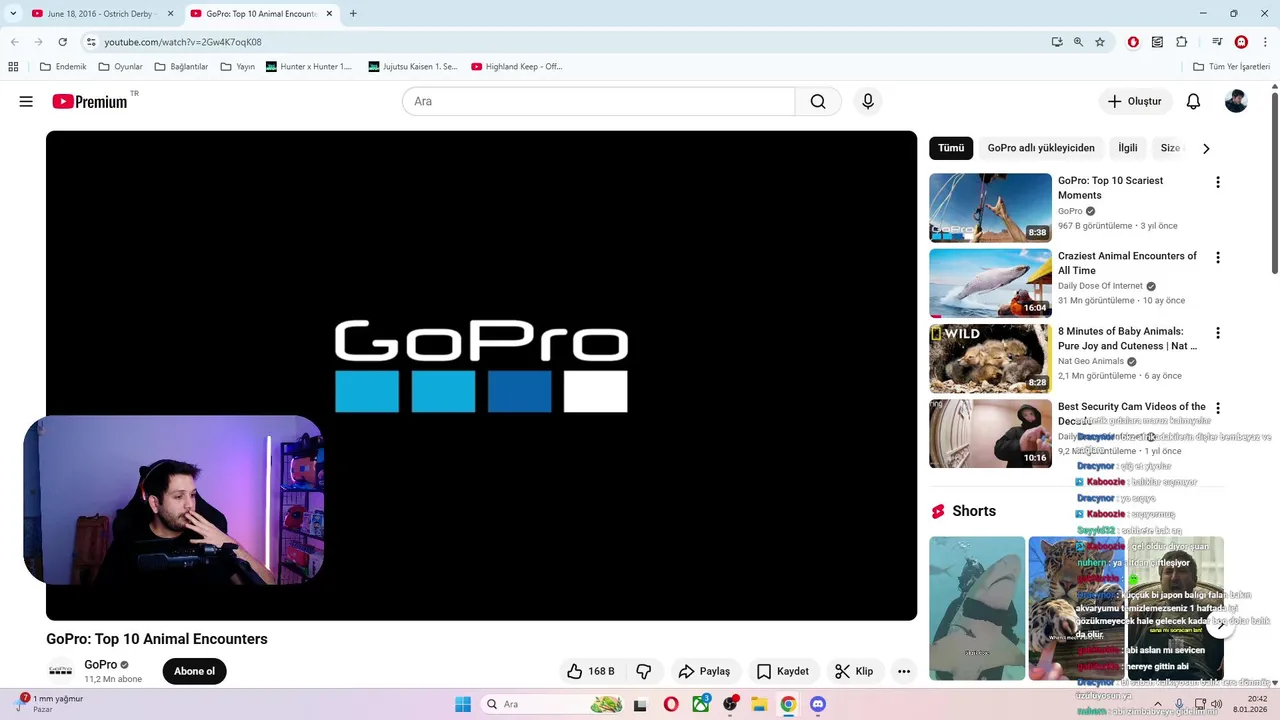Open the Endemik bookmarks folder
This screenshot has width=1280, height=720.
[x=63, y=67]
